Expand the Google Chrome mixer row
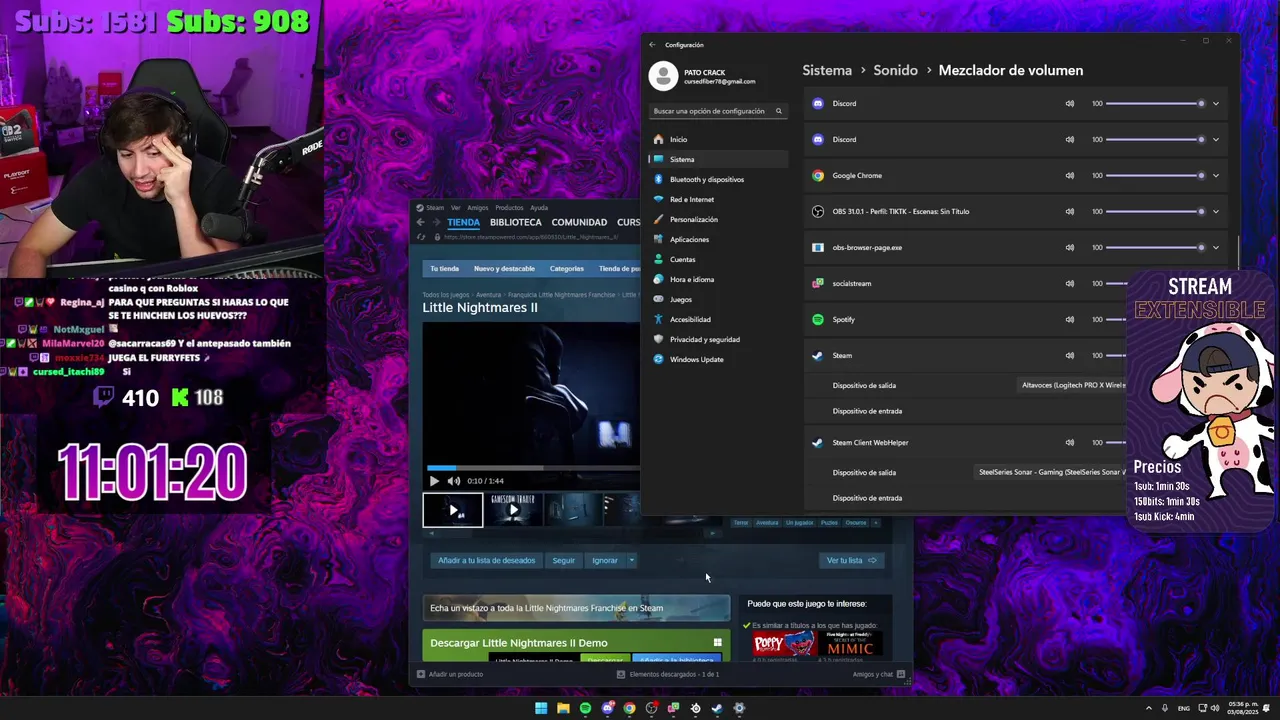 click(1216, 175)
